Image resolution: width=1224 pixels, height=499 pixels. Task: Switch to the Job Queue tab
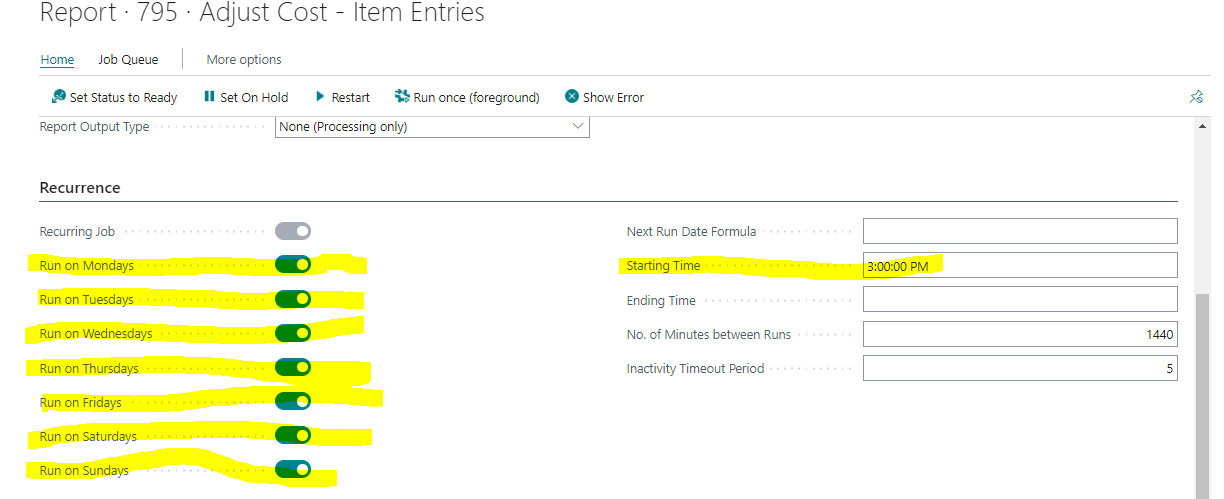(128, 60)
